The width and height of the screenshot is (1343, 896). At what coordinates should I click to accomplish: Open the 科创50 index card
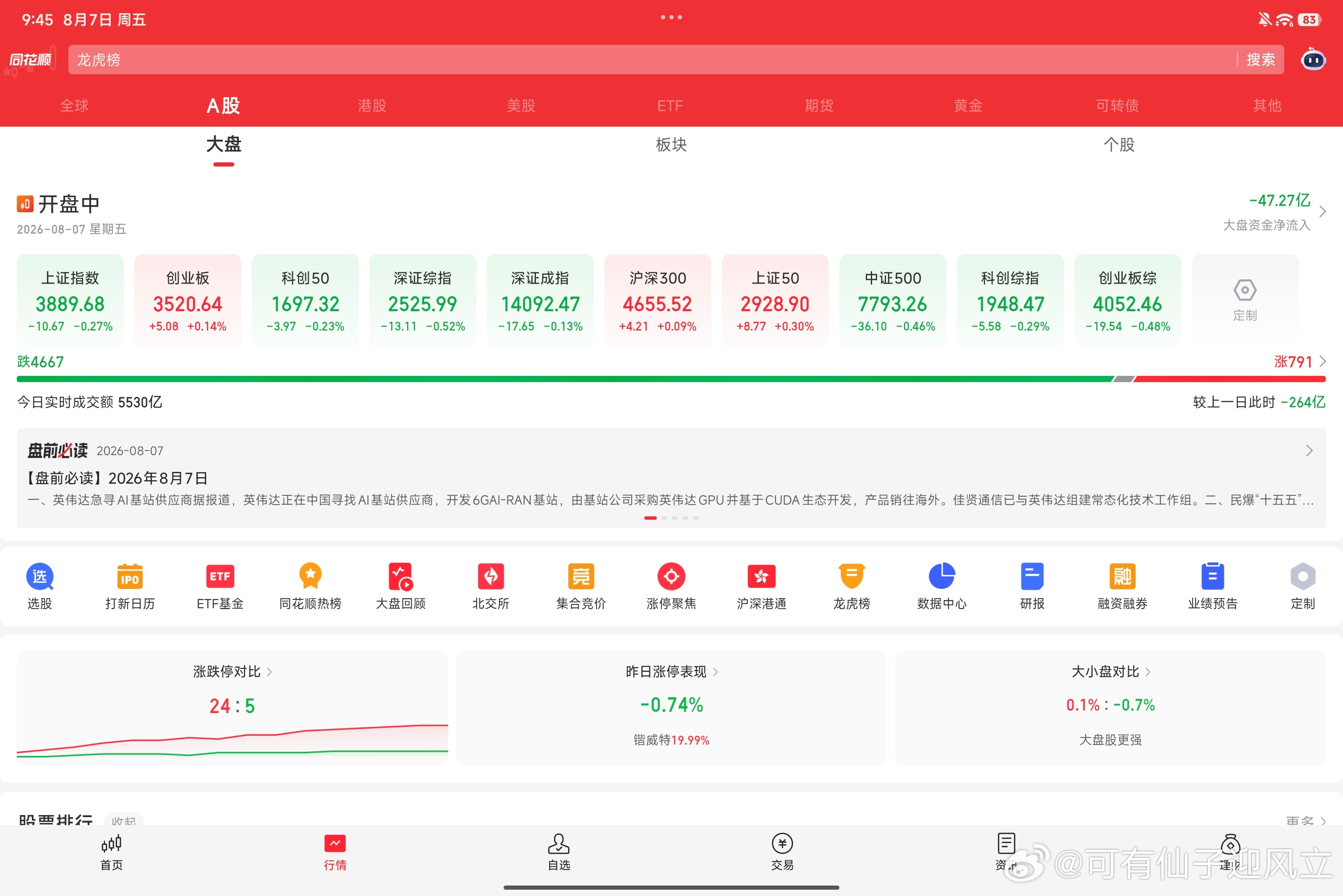[x=305, y=300]
